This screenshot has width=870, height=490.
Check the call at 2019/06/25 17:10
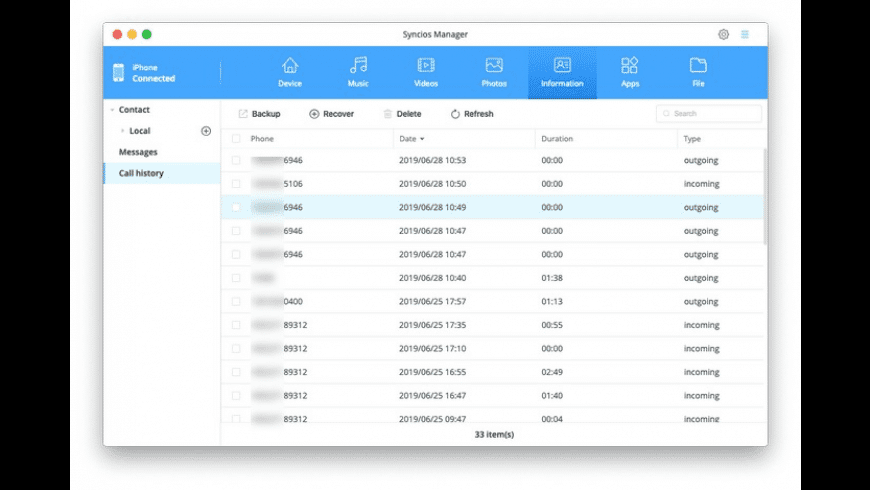pos(236,348)
